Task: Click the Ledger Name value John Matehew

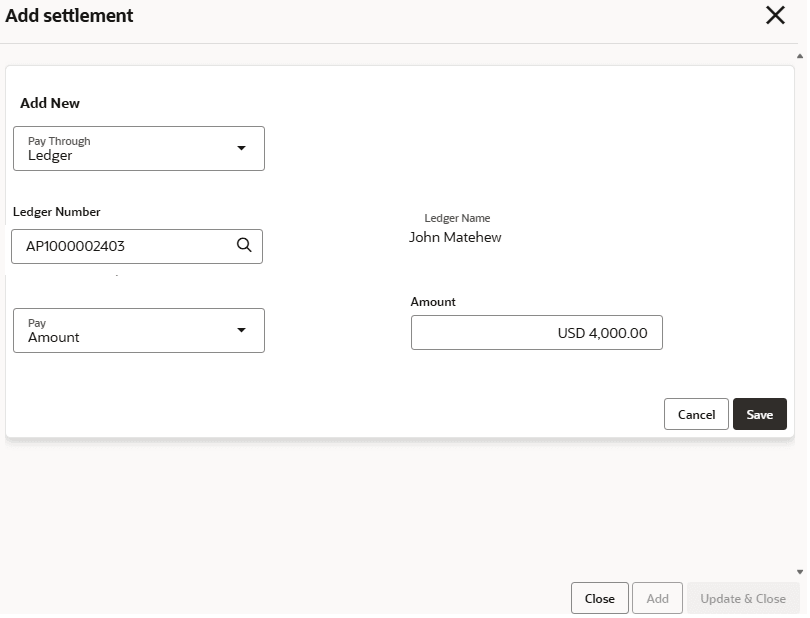Action: (x=455, y=237)
